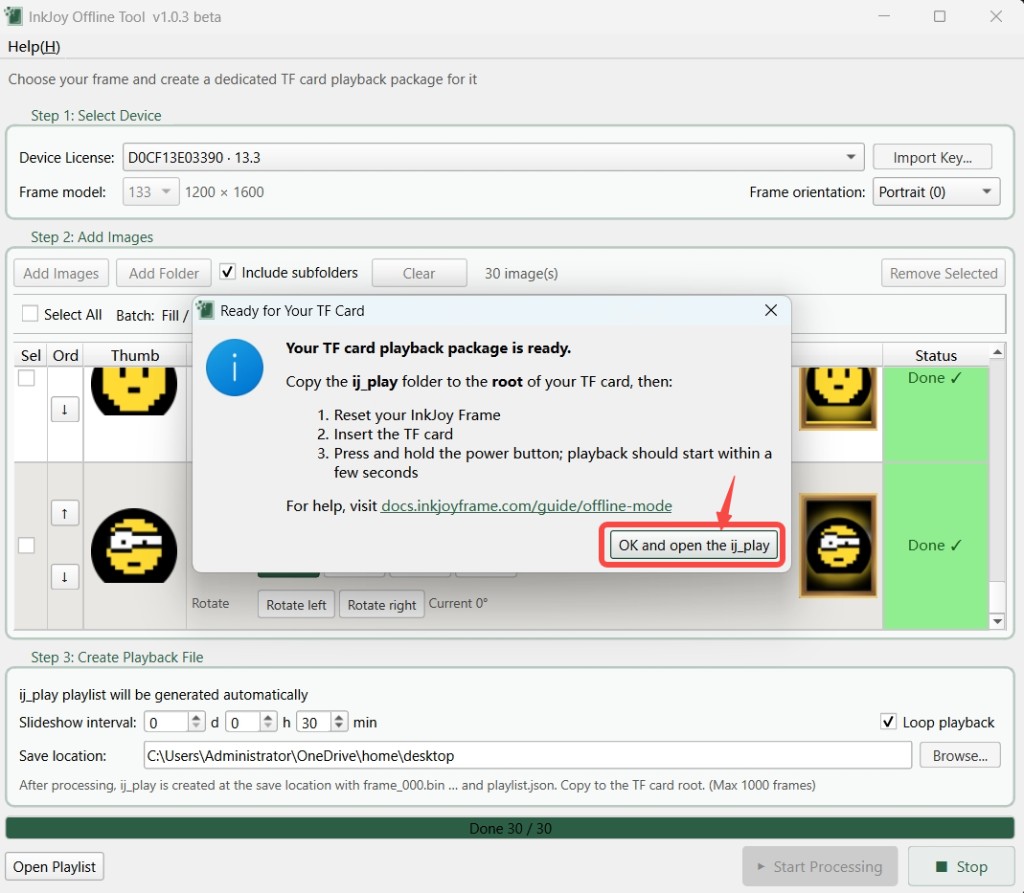Select the sunglasses emoji source thumbnail
The image size is (1024, 893).
[134, 545]
